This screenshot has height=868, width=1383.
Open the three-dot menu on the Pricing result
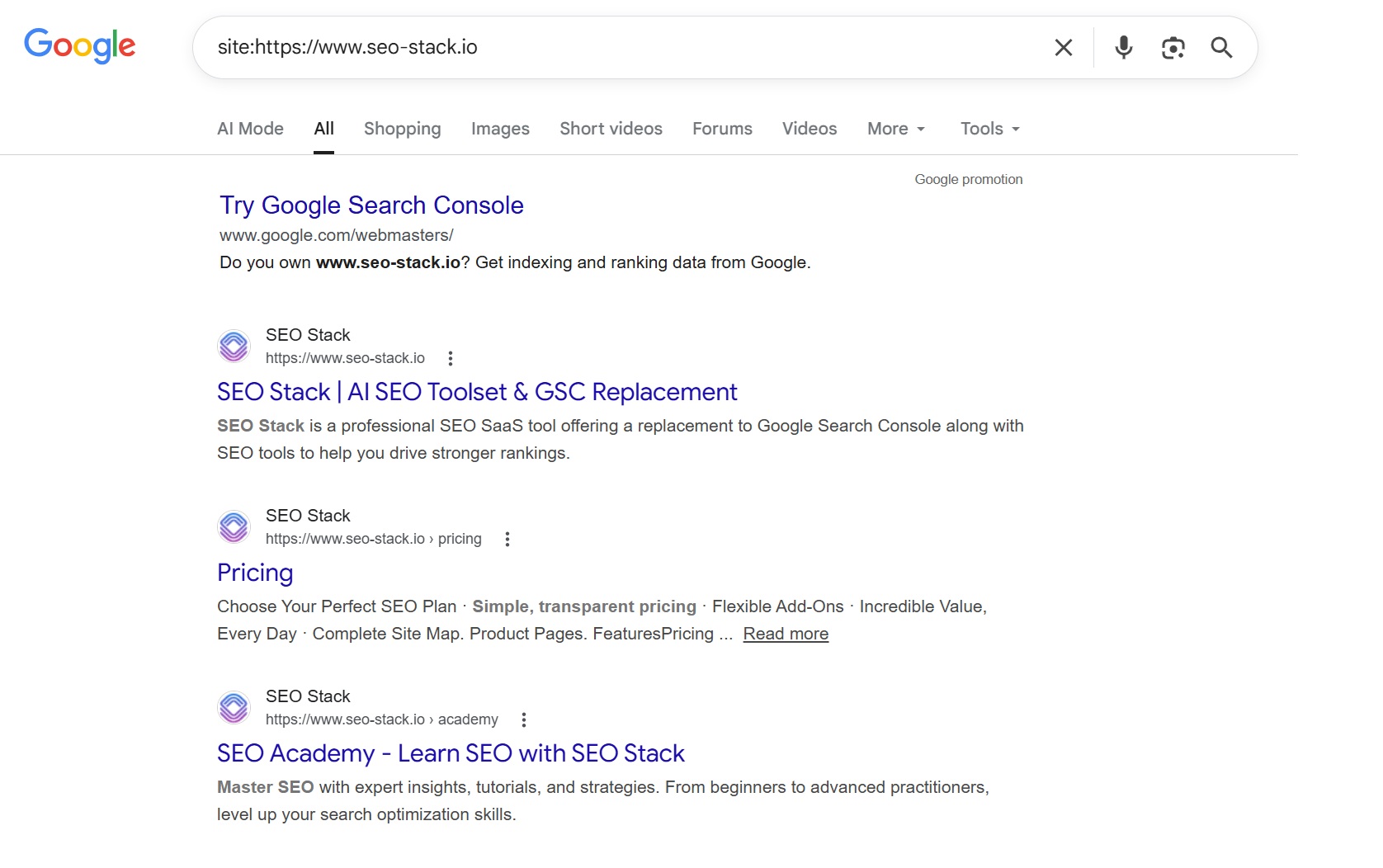(507, 539)
